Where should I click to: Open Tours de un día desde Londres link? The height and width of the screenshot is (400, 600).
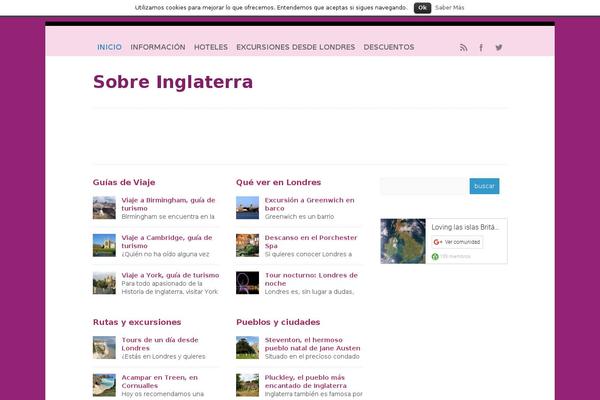point(160,344)
